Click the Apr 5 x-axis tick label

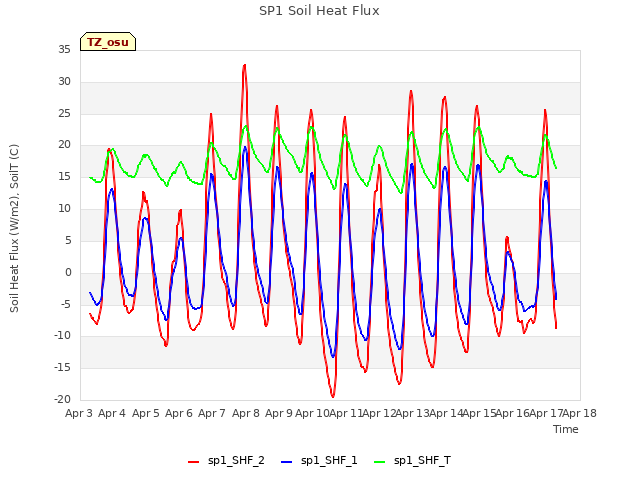coord(145,413)
